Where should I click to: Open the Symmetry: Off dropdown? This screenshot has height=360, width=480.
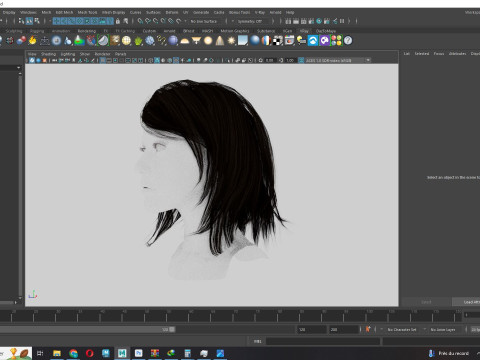tap(249, 21)
